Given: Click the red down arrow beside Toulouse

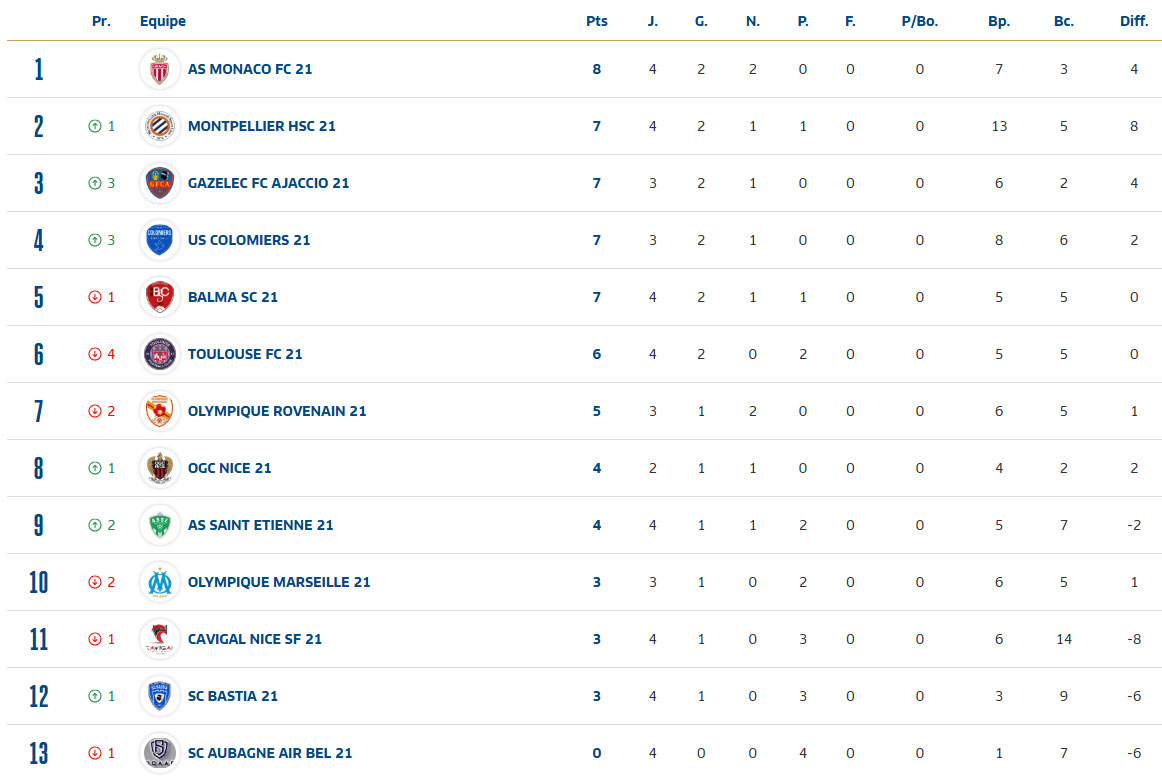Looking at the screenshot, I should click(x=95, y=354).
